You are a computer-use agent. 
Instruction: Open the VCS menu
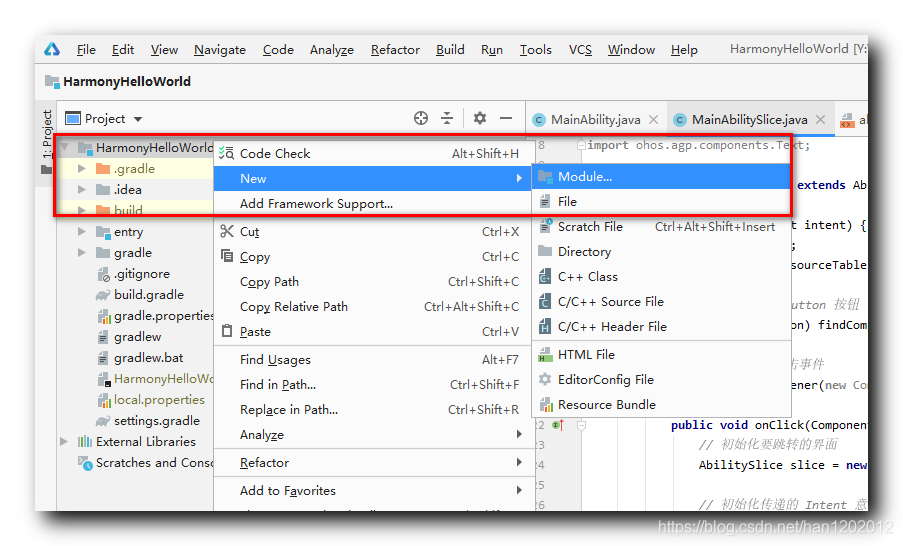(x=580, y=50)
